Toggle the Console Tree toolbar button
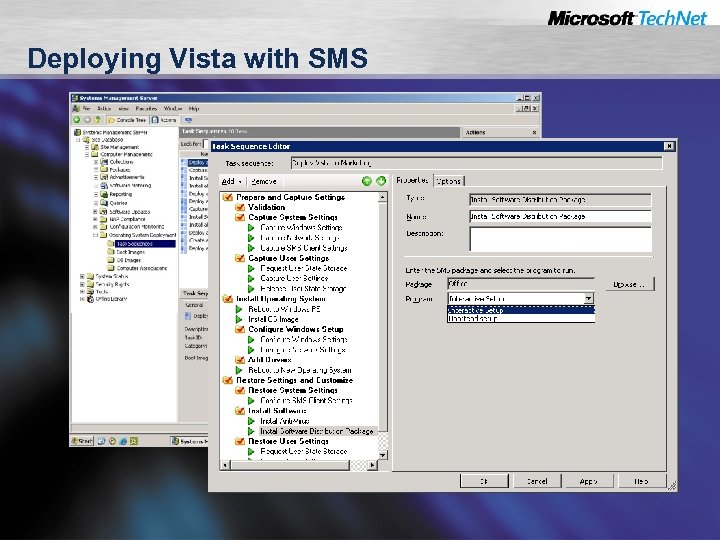720x540 pixels. tap(127, 120)
